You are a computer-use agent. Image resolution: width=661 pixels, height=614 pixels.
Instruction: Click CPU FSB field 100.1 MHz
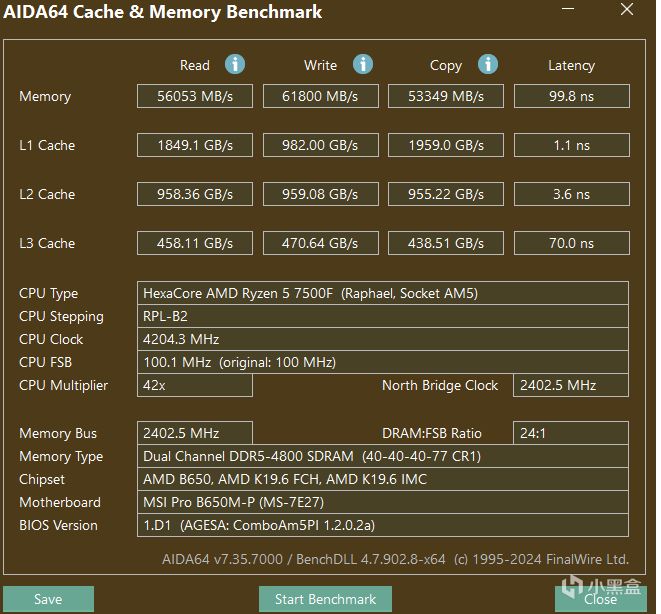click(383, 362)
